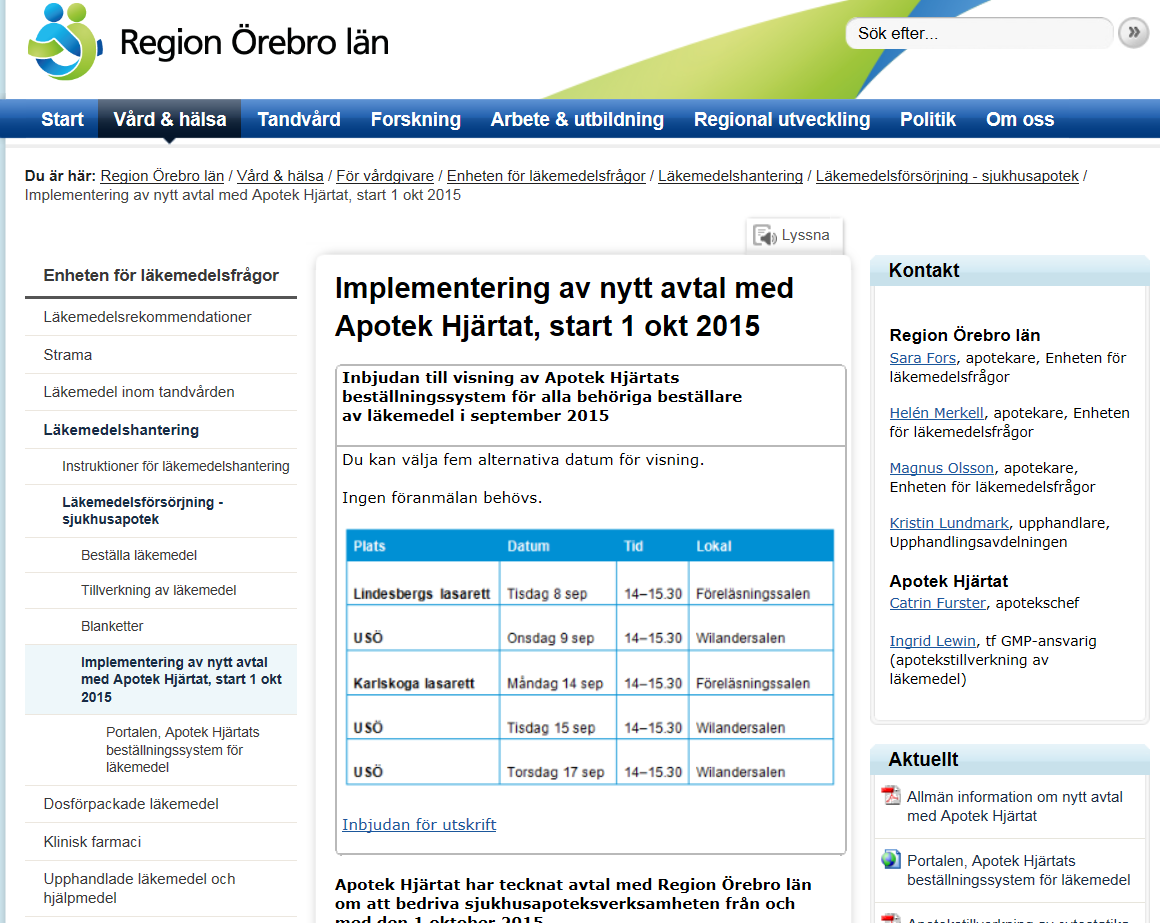Click breadcrumb Läkemedelsförsörjning - sjukhusapotek
This screenshot has width=1160, height=923.
click(x=947, y=176)
